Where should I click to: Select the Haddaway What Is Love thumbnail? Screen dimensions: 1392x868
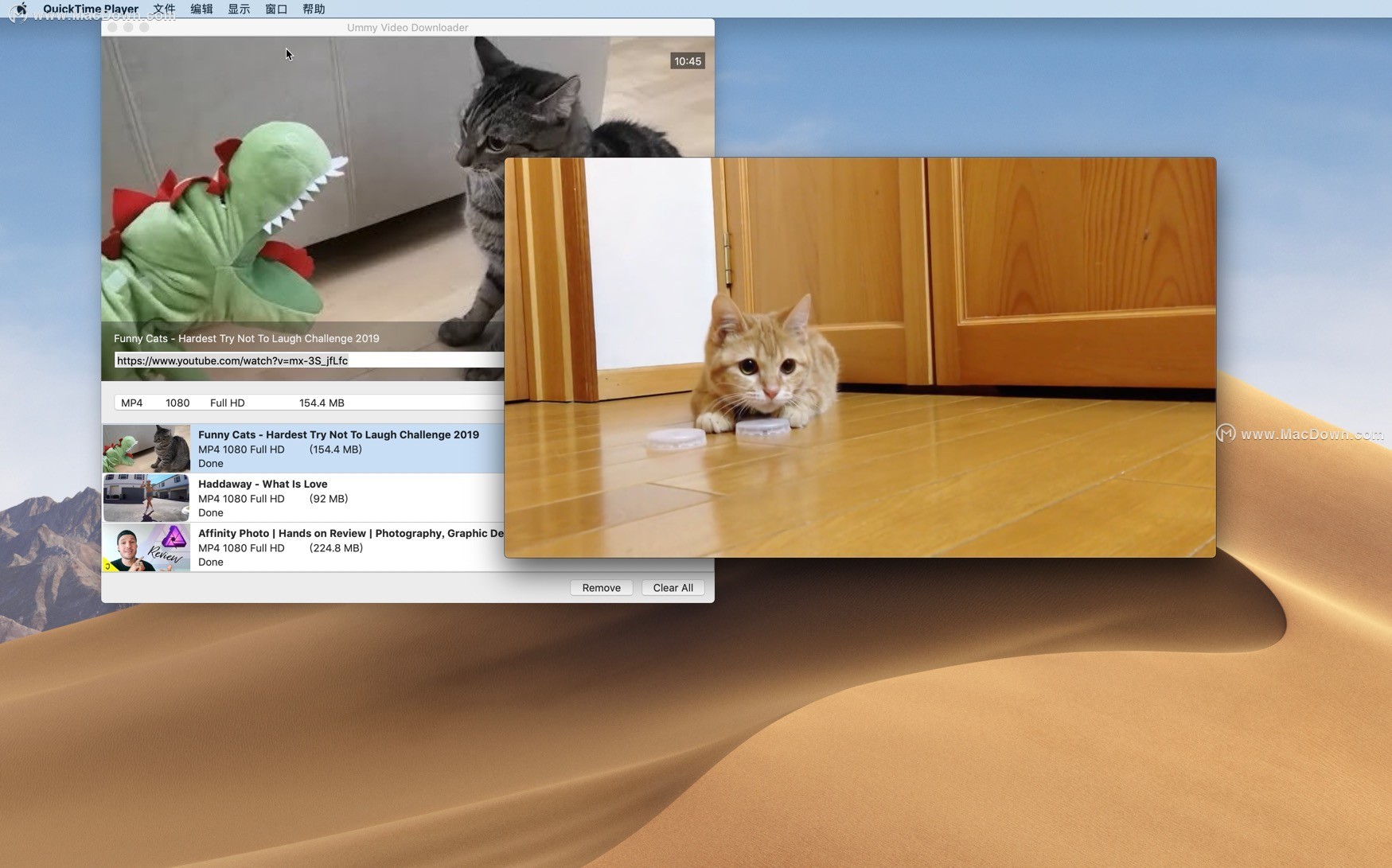point(146,498)
